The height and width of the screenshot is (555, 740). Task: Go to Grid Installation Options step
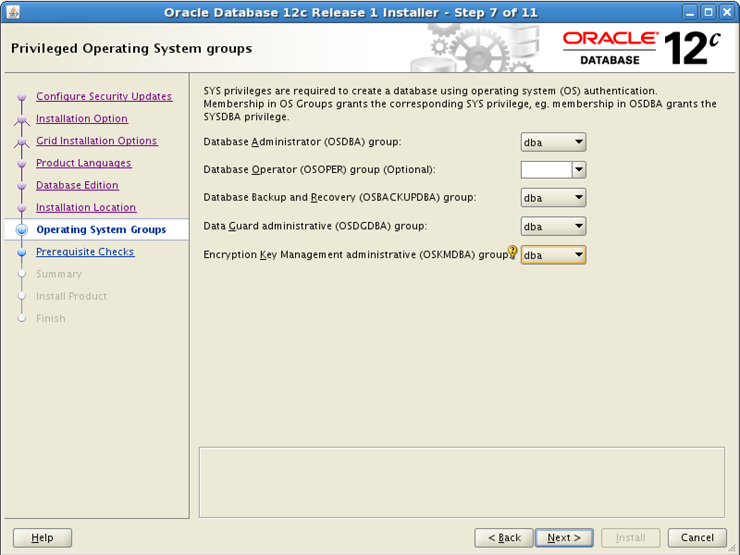click(97, 141)
